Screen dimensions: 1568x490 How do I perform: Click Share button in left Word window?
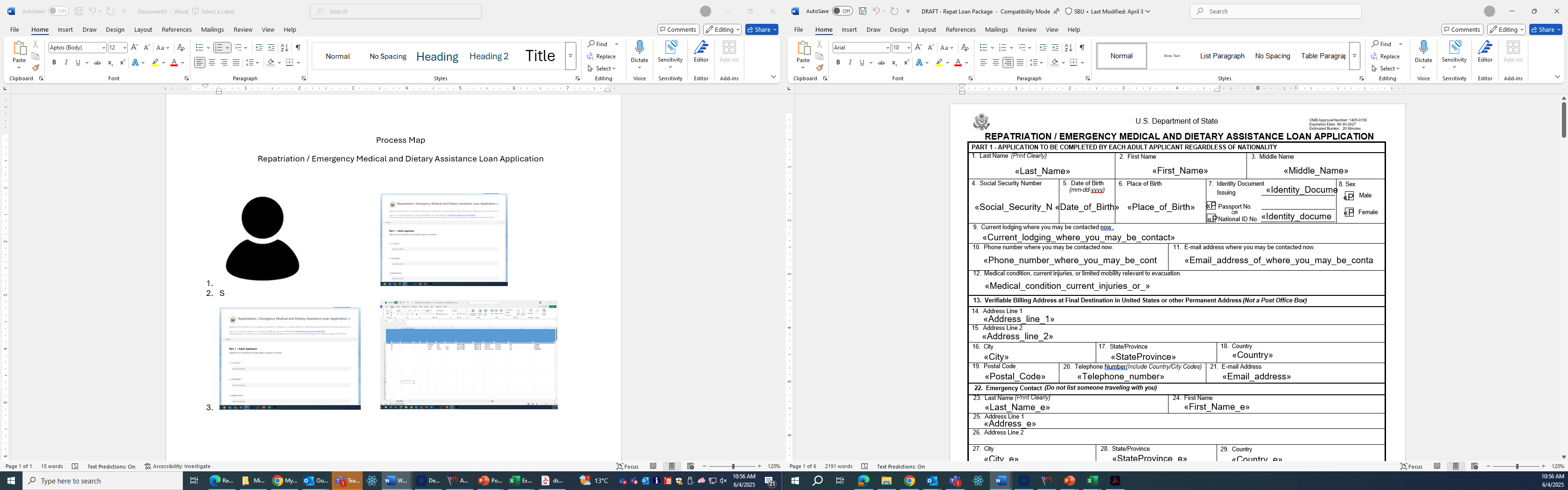761,29
